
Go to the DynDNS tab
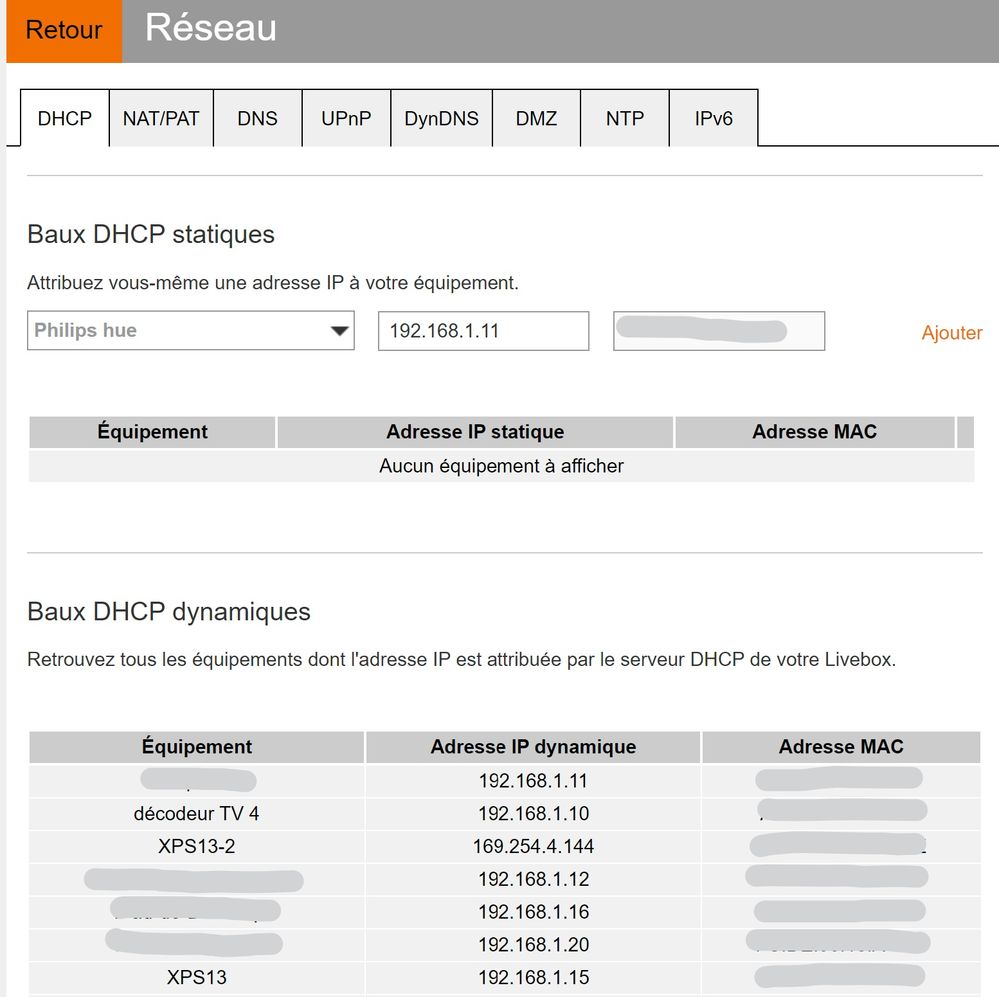[x=441, y=118]
